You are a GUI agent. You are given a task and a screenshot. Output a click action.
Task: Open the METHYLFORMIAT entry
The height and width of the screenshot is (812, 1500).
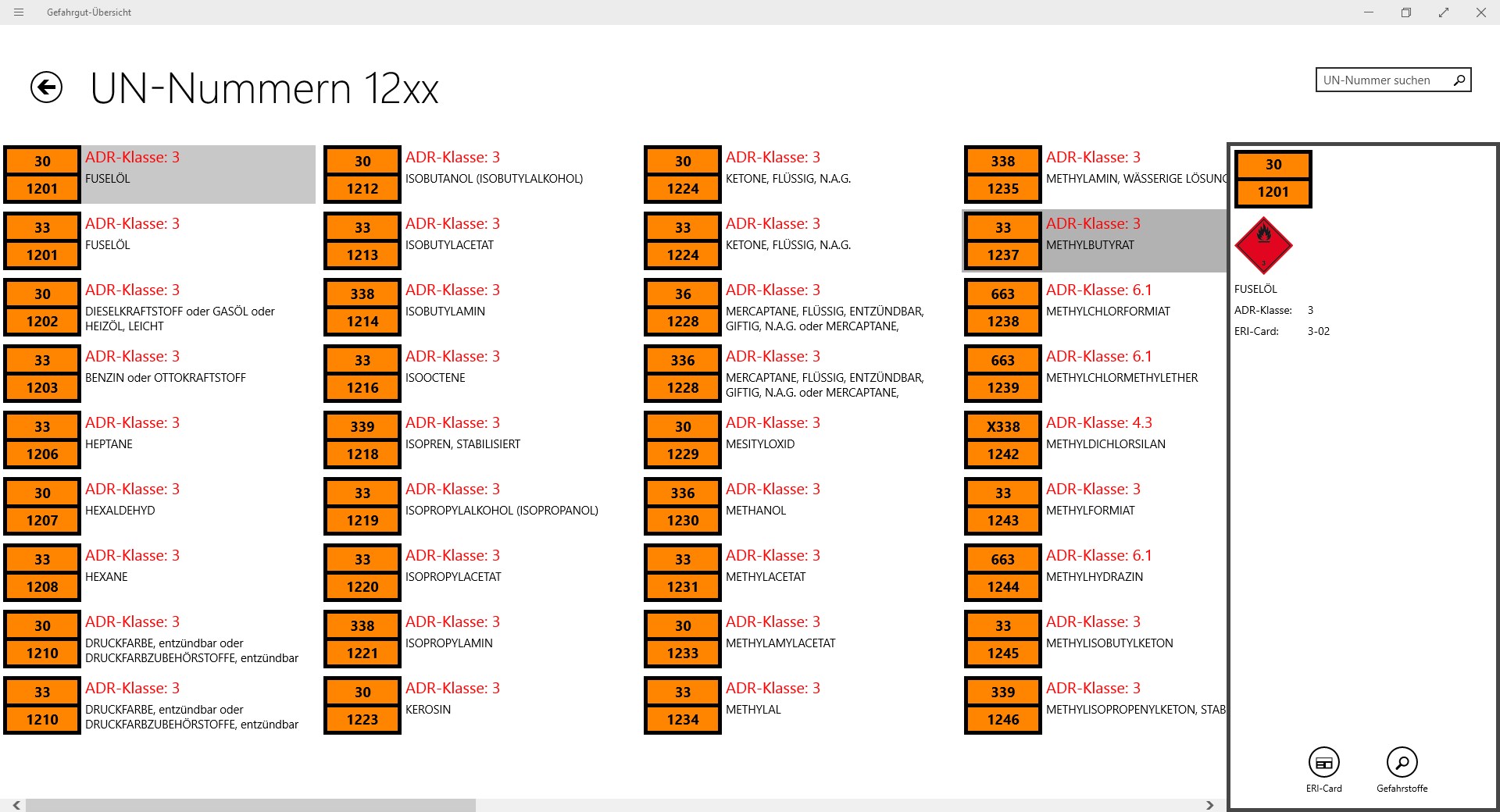pos(1095,507)
